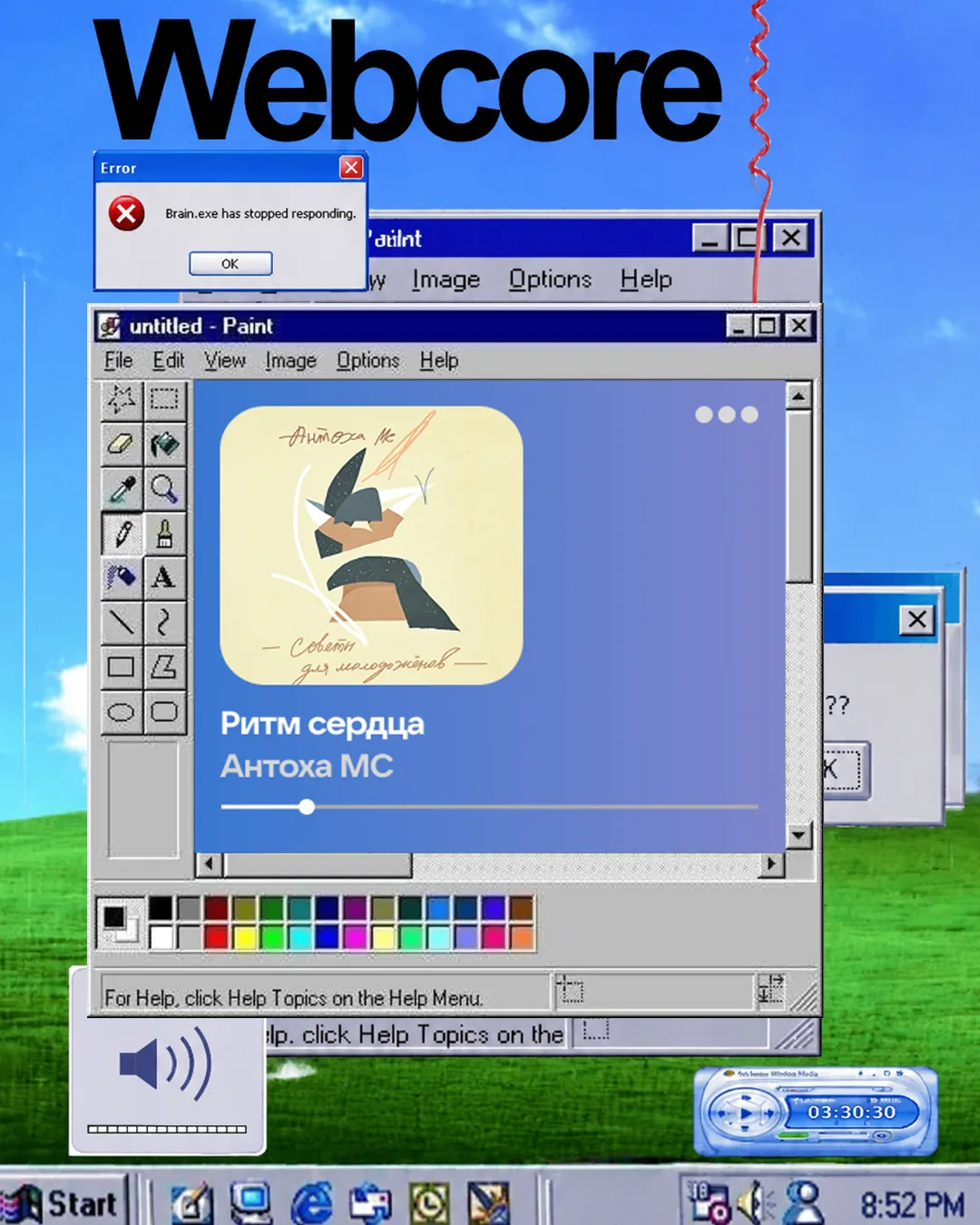Click the 03:30:30 media time display
The height and width of the screenshot is (1225, 980).
[x=852, y=1112]
